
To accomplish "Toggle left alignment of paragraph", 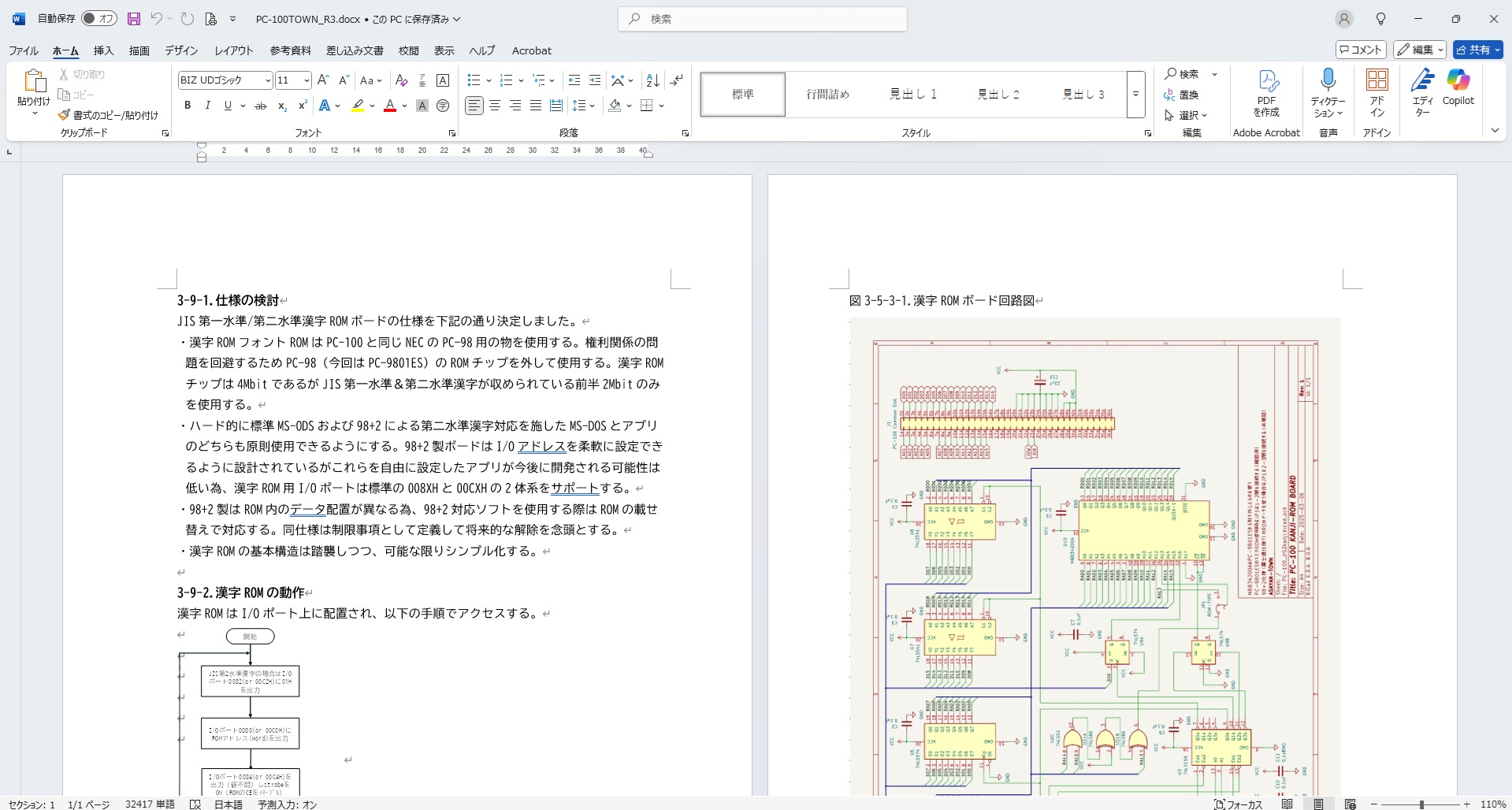I will pyautogui.click(x=474, y=106).
